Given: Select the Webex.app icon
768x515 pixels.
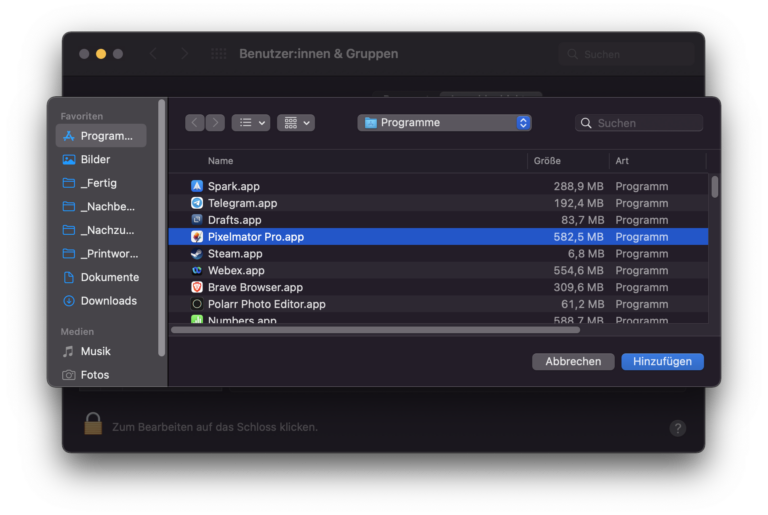Looking at the screenshot, I should 197,270.
